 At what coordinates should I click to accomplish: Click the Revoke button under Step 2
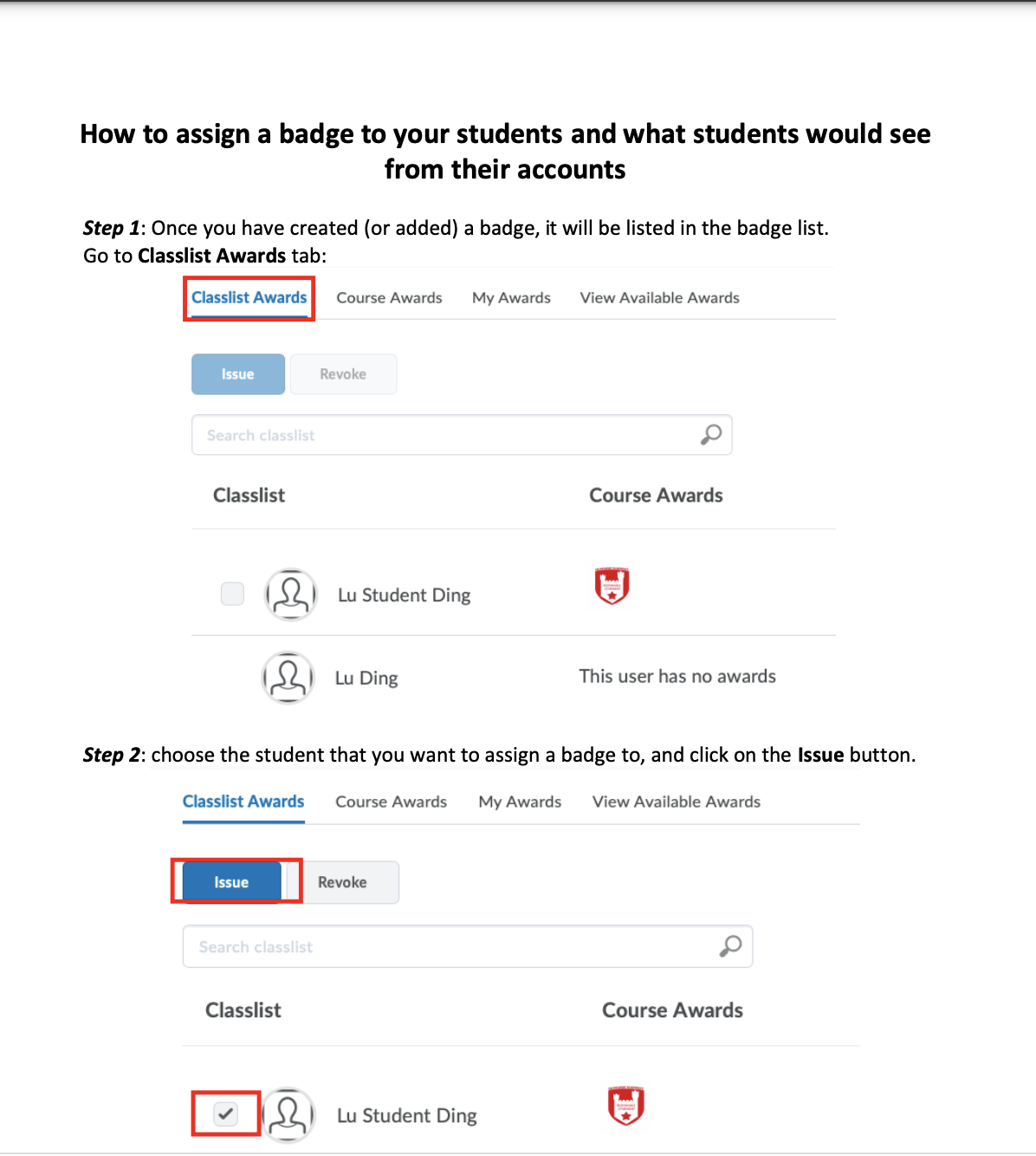pyautogui.click(x=342, y=882)
